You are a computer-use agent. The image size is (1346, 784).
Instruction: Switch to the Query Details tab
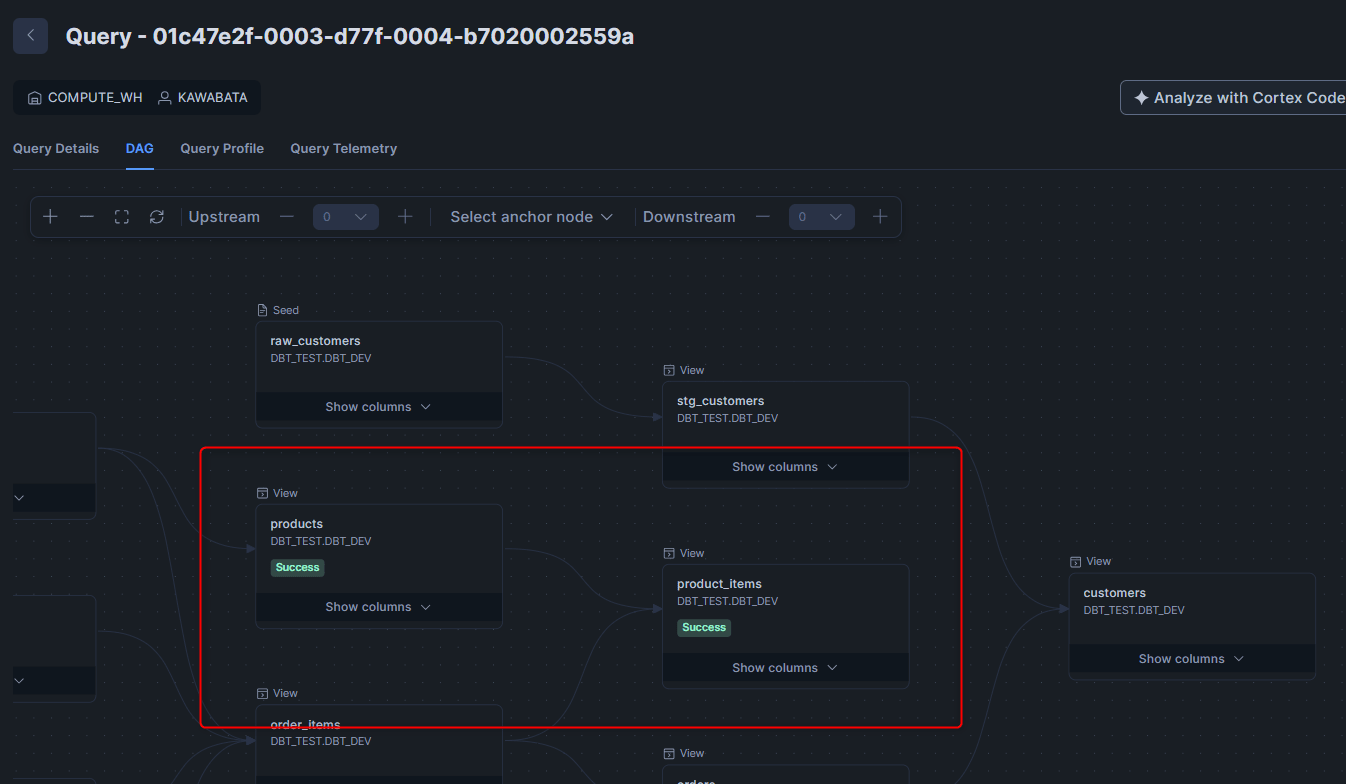[x=56, y=149]
